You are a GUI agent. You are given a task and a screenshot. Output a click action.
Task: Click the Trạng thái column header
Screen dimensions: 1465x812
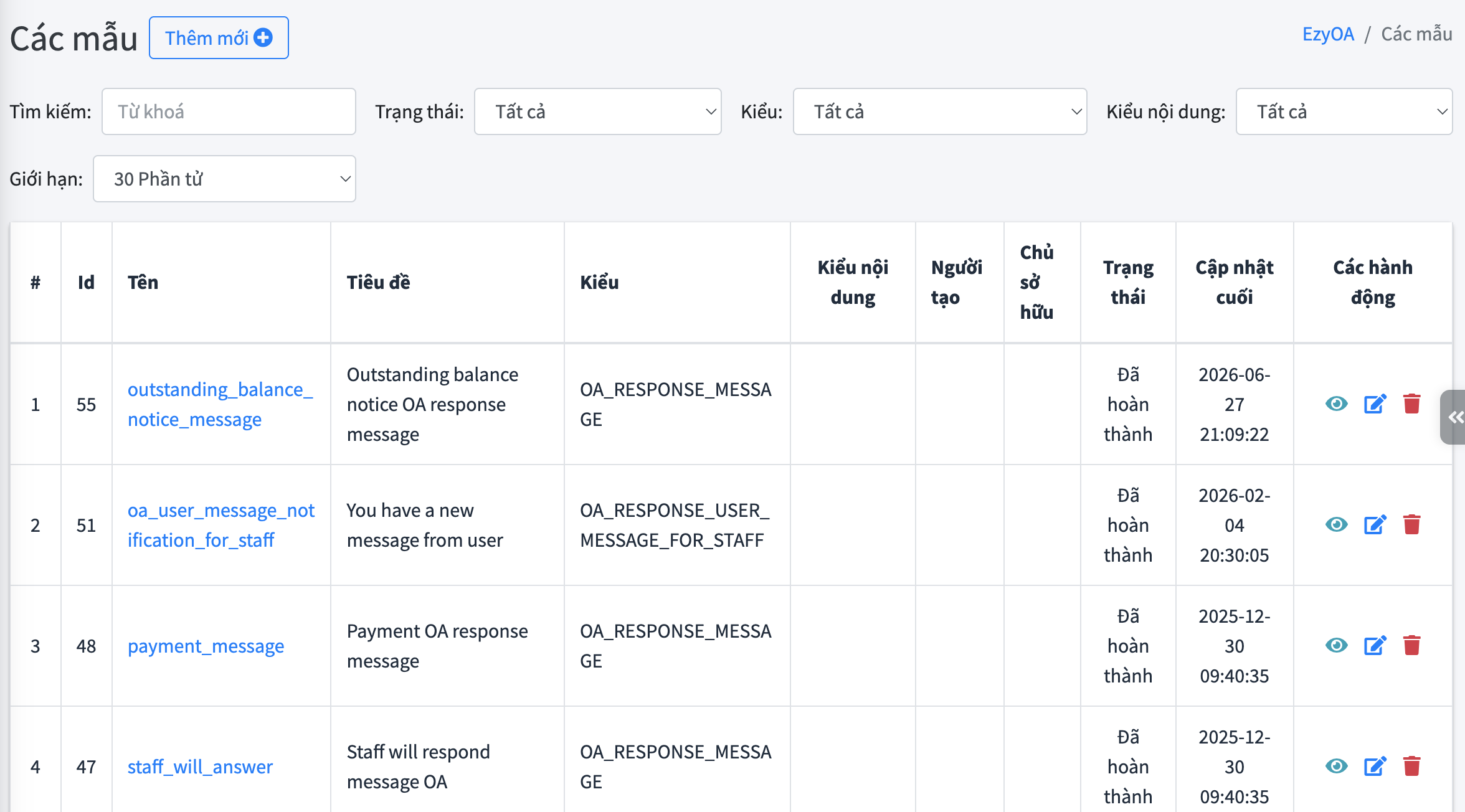tap(1128, 282)
